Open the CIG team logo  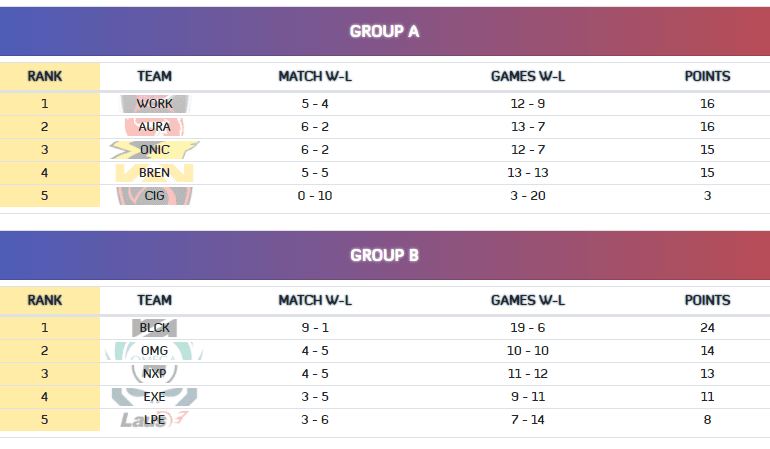[155, 196]
